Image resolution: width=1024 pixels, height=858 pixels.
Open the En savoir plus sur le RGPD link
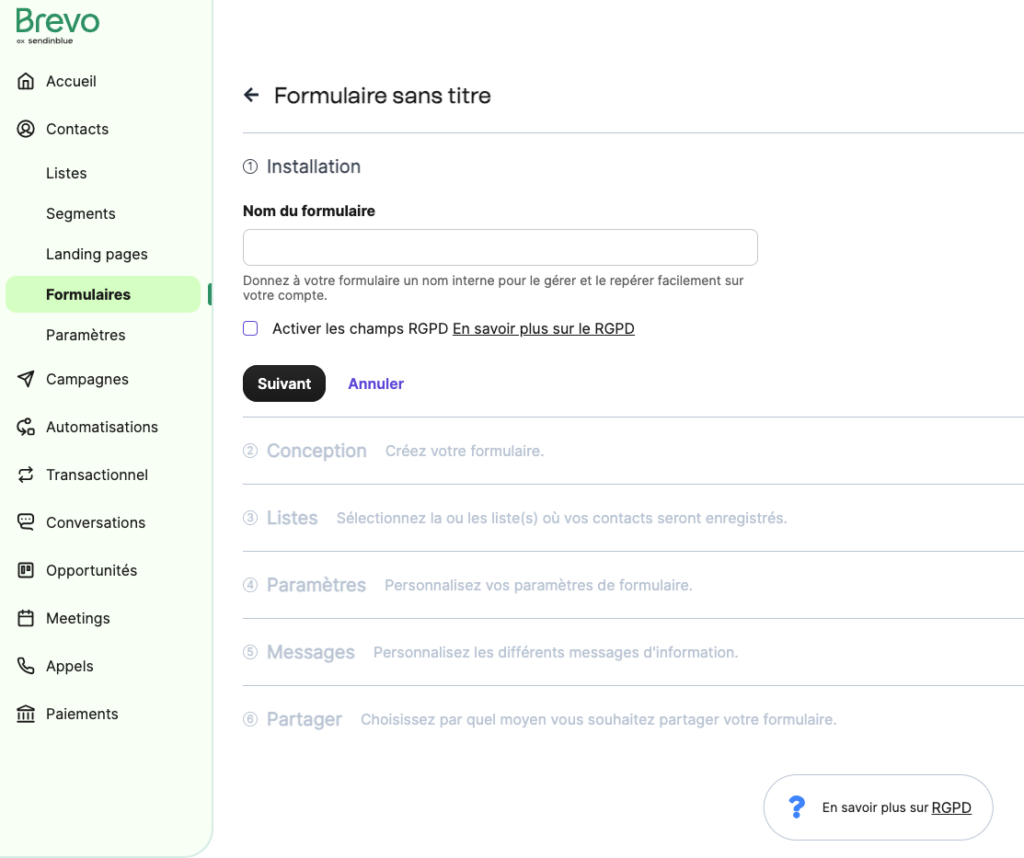543,328
